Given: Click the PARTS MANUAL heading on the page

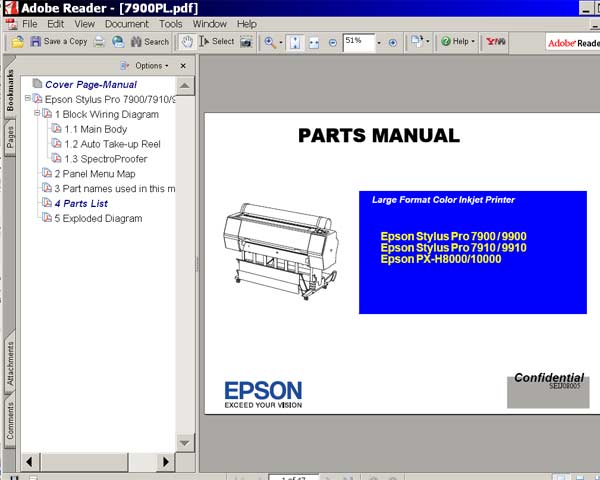Looking at the screenshot, I should 379,136.
